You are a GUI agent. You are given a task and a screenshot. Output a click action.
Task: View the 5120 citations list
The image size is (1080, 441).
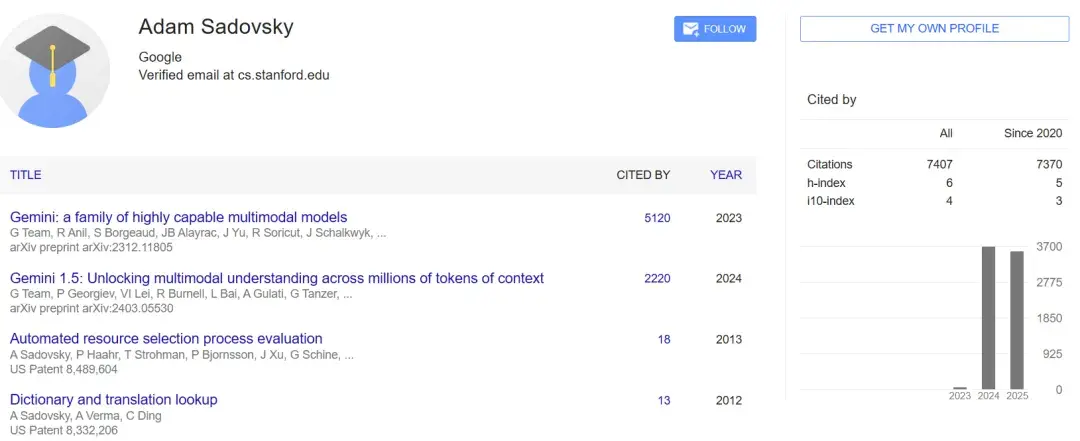point(657,218)
